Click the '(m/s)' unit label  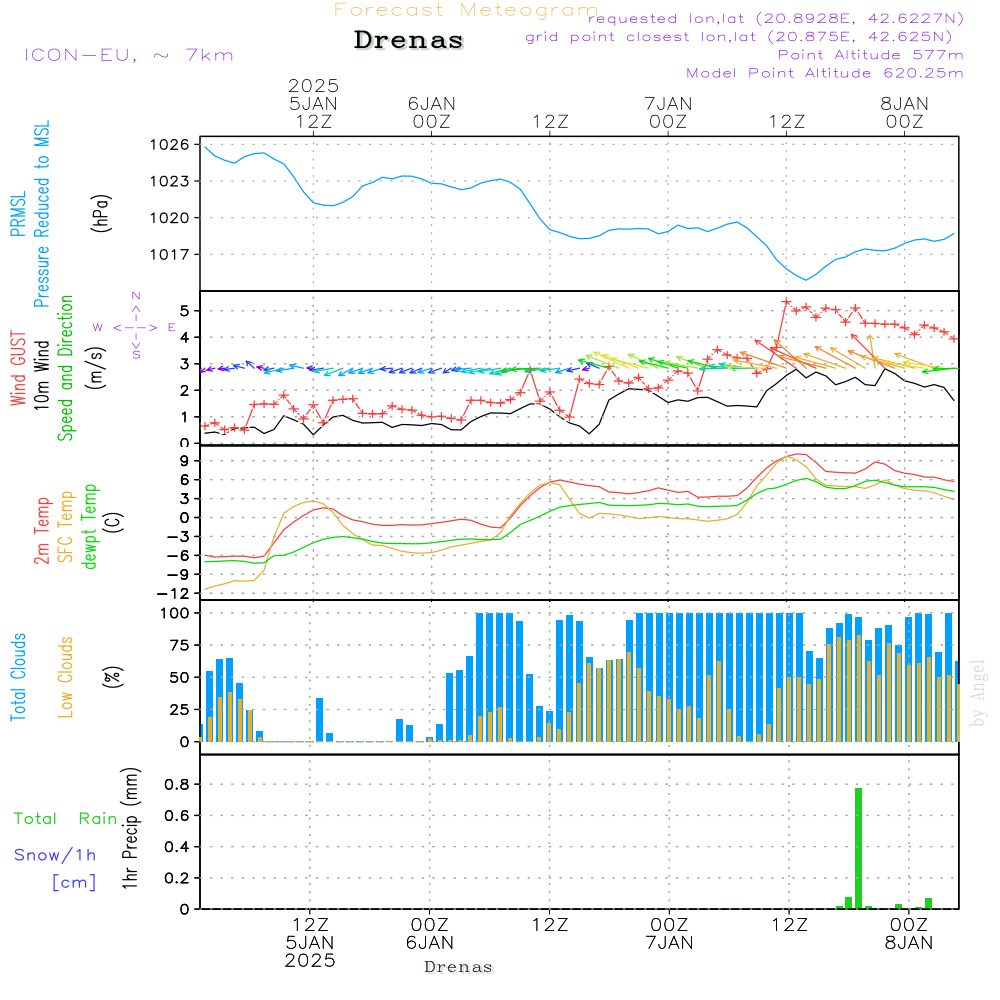96,368
